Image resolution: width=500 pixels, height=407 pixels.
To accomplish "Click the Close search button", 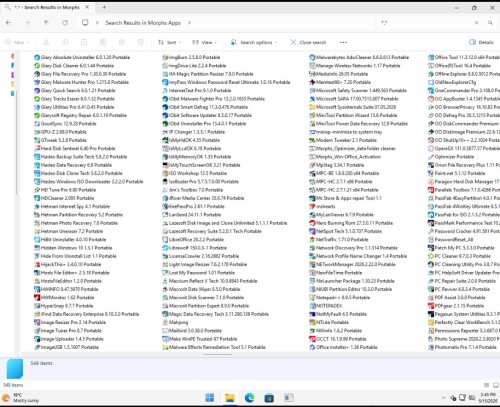I will tap(308, 42).
